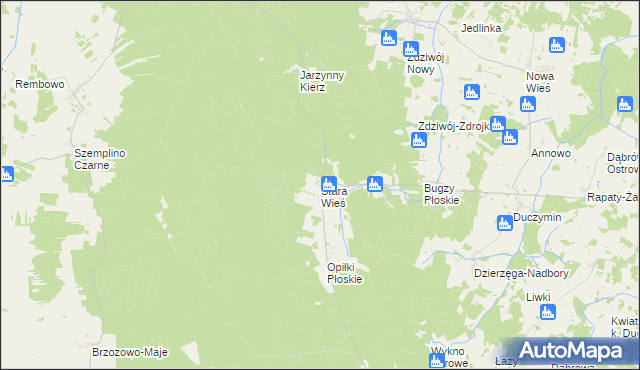Click the factory icon left of Zdziwój-Zdrojki label
Viewport: 640px width, 370px height.
click(419, 140)
